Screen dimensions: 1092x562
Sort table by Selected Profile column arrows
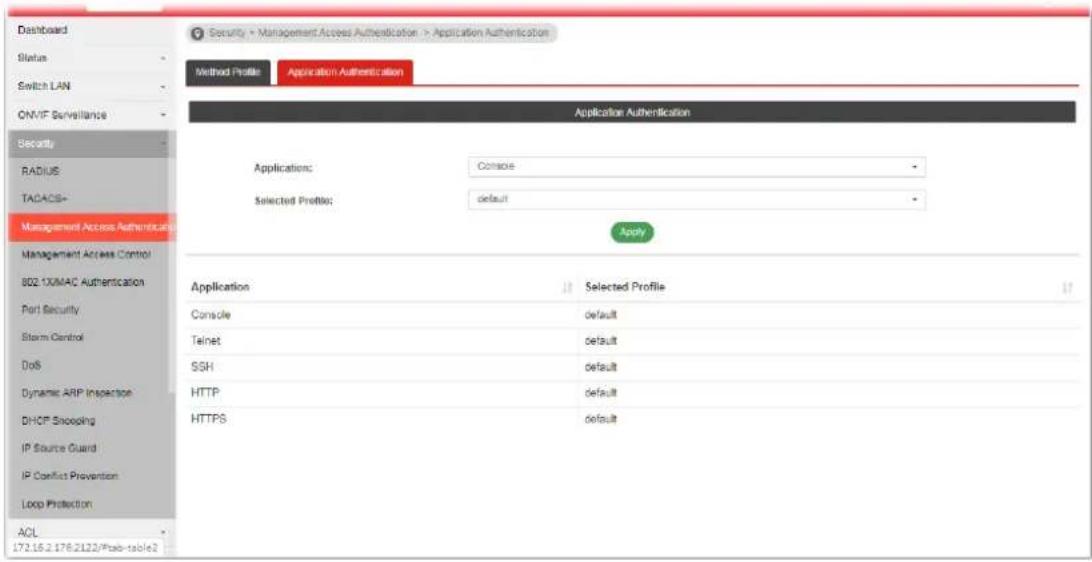click(1068, 288)
